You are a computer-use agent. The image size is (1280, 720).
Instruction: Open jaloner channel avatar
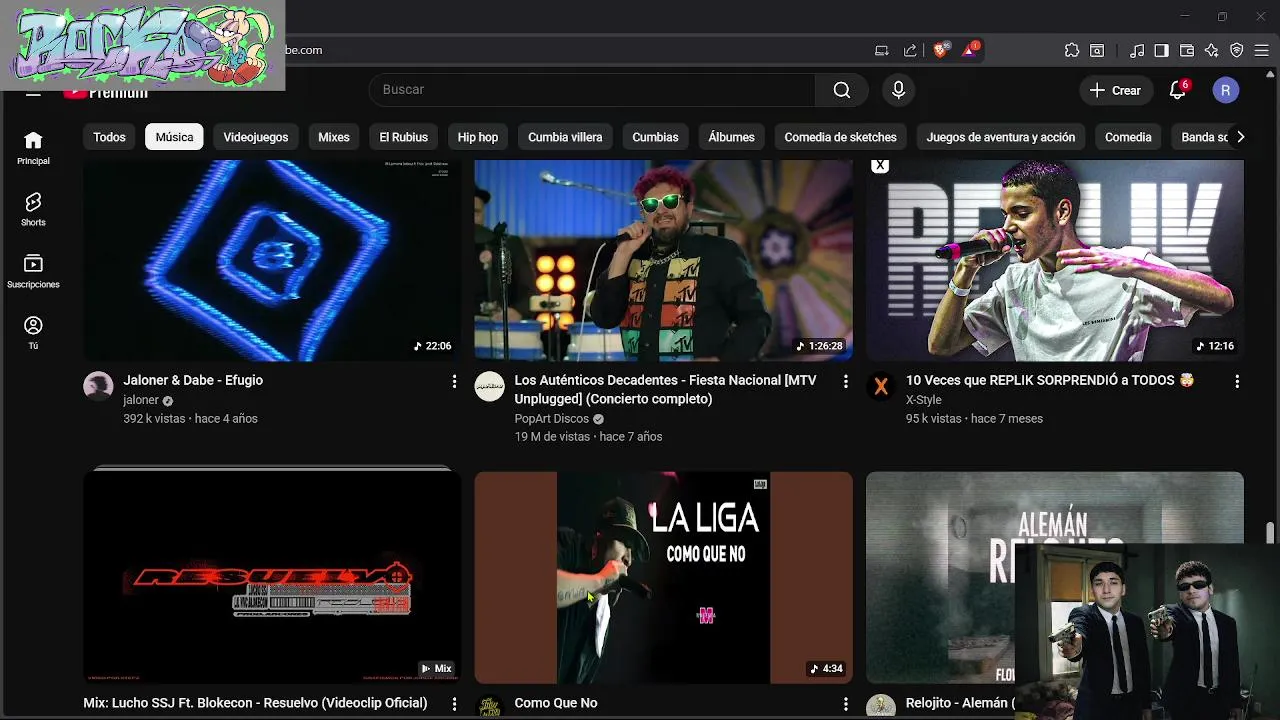[98, 387]
